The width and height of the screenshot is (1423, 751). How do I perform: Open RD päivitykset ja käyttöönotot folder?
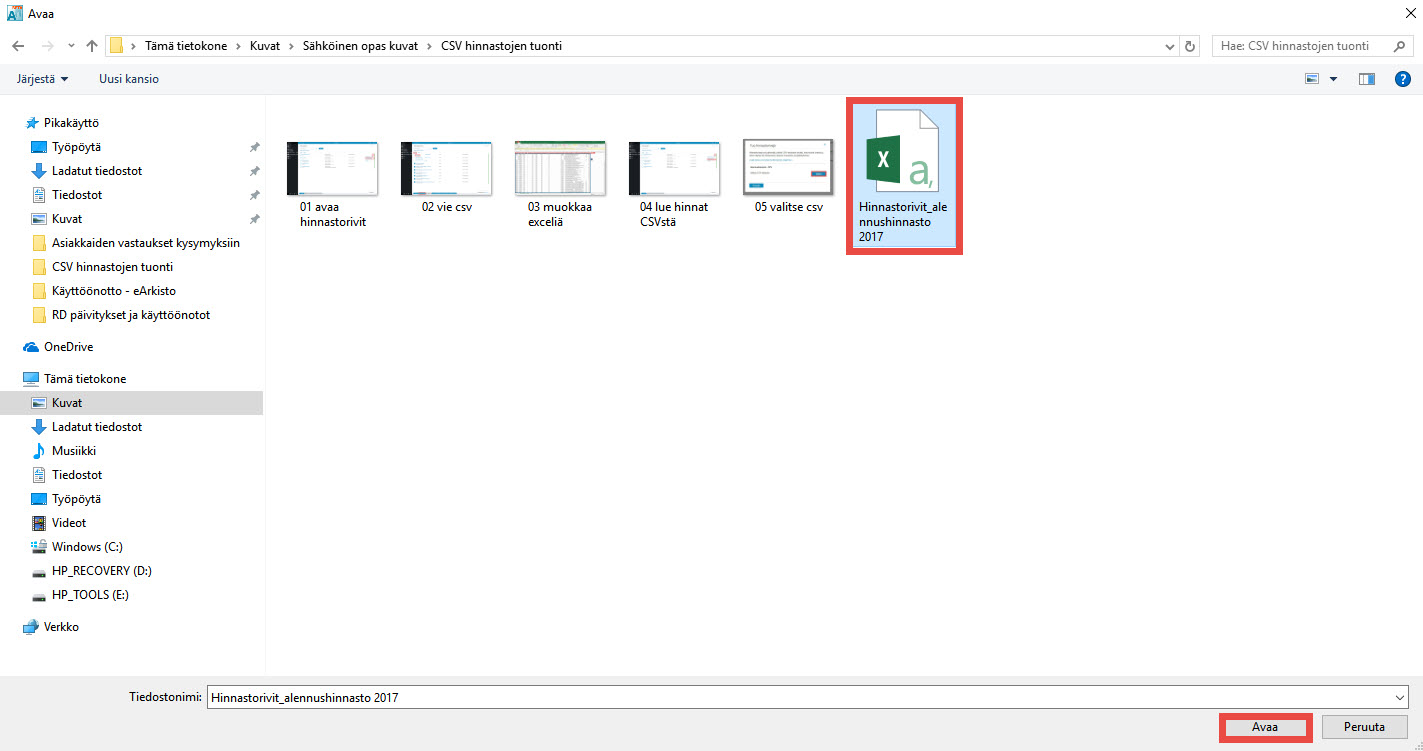coord(131,315)
